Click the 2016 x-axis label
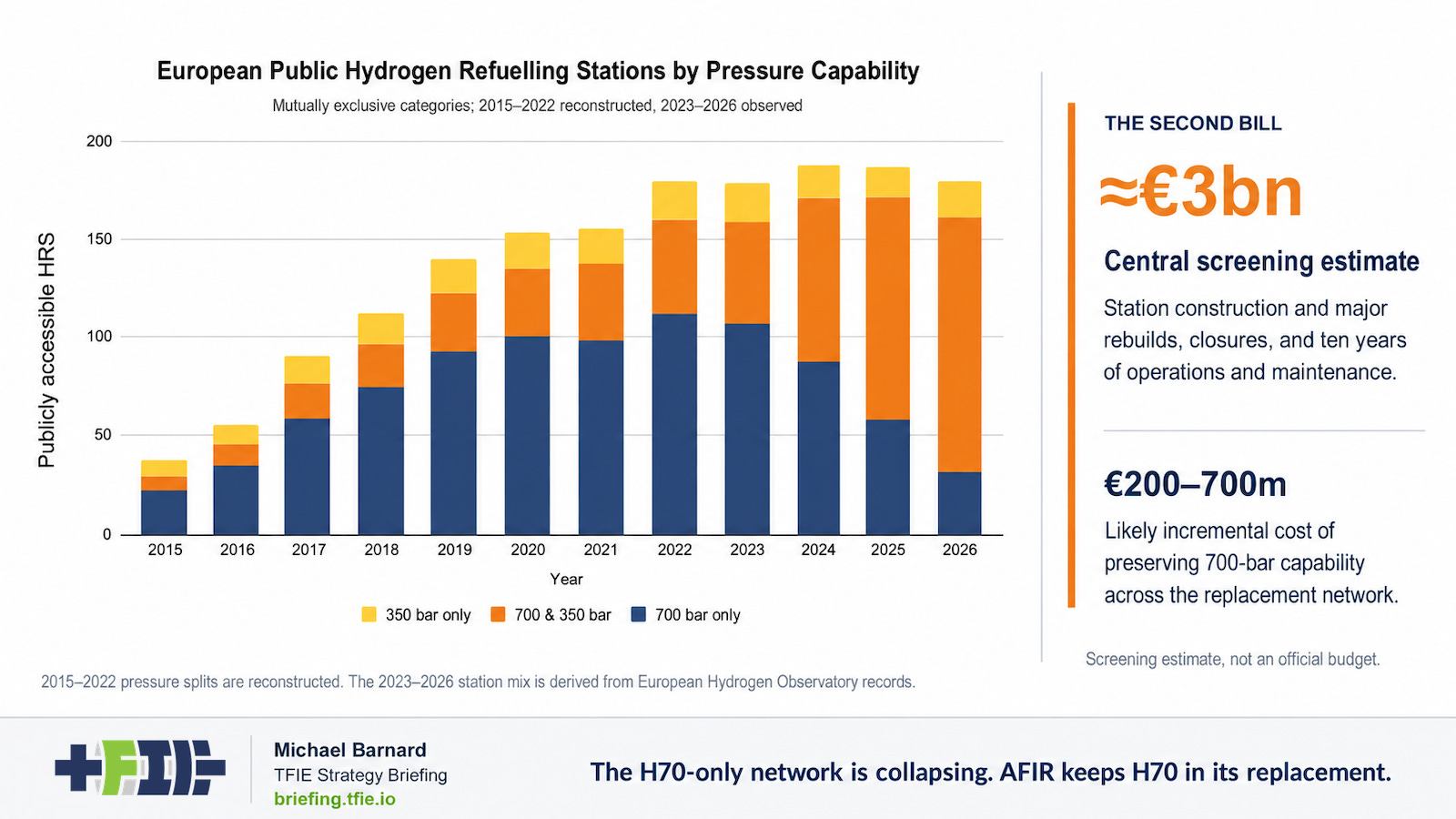 [238, 550]
